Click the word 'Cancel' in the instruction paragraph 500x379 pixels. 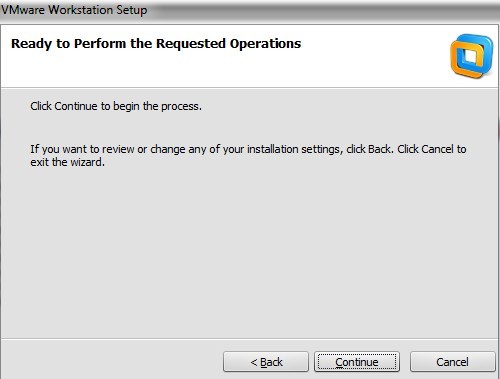click(x=437, y=149)
